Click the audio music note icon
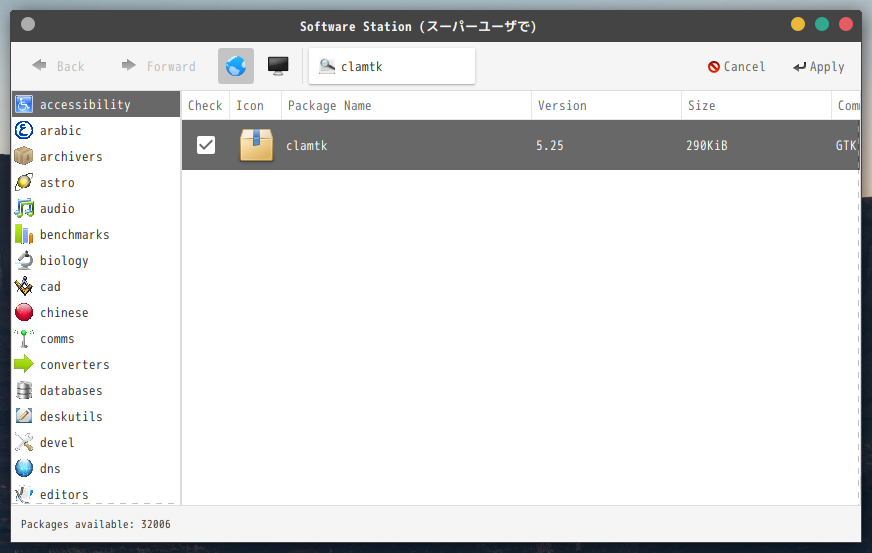872x553 pixels. click(24, 208)
